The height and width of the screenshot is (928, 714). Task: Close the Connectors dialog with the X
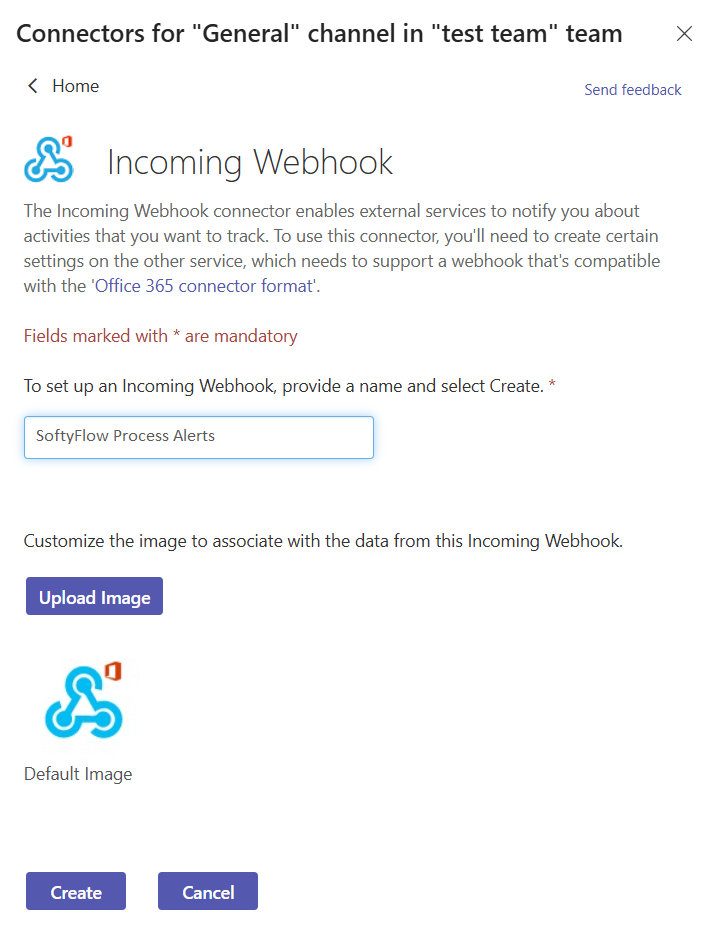click(x=684, y=34)
